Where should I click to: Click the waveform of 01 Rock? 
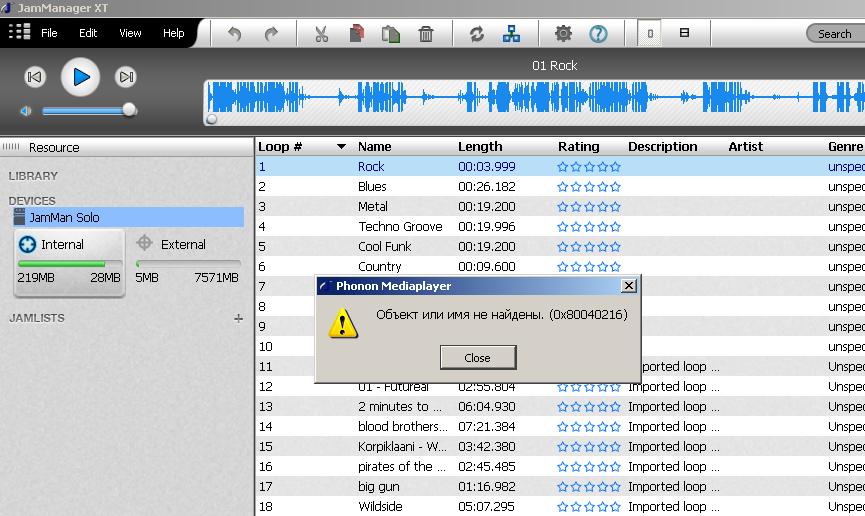pyautogui.click(x=535, y=98)
